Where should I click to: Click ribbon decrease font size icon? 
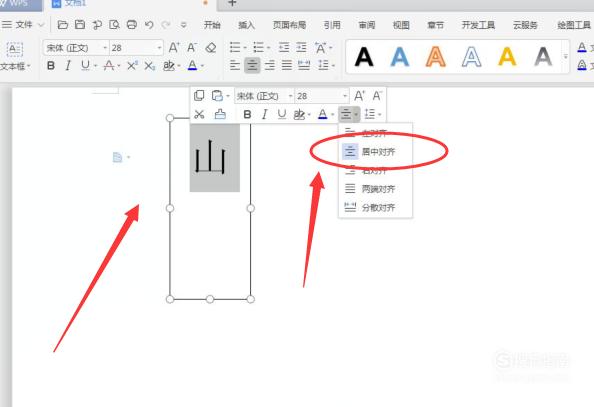pyautogui.click(x=192, y=48)
